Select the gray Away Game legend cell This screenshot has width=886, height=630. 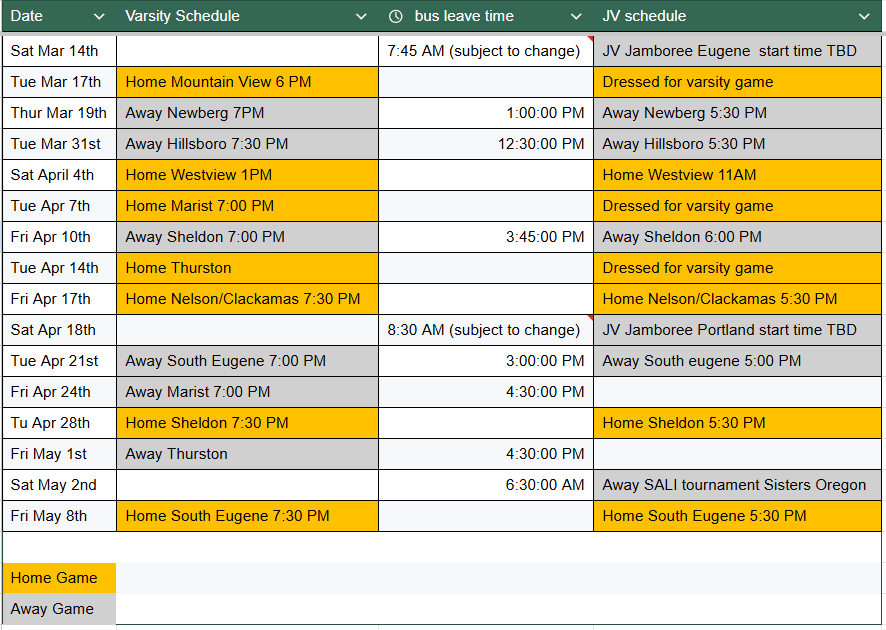point(59,609)
